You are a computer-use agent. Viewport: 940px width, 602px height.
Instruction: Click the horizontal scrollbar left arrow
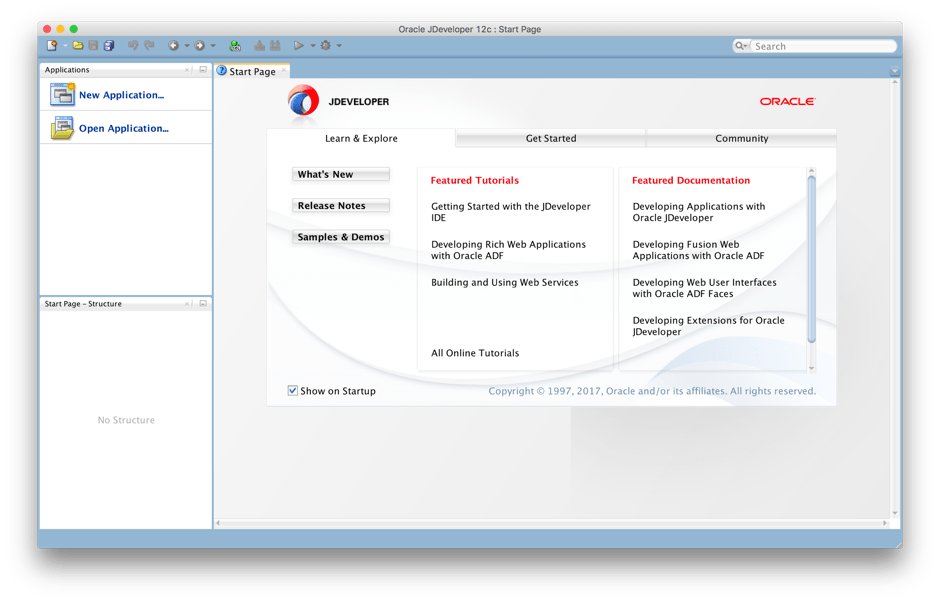click(218, 523)
